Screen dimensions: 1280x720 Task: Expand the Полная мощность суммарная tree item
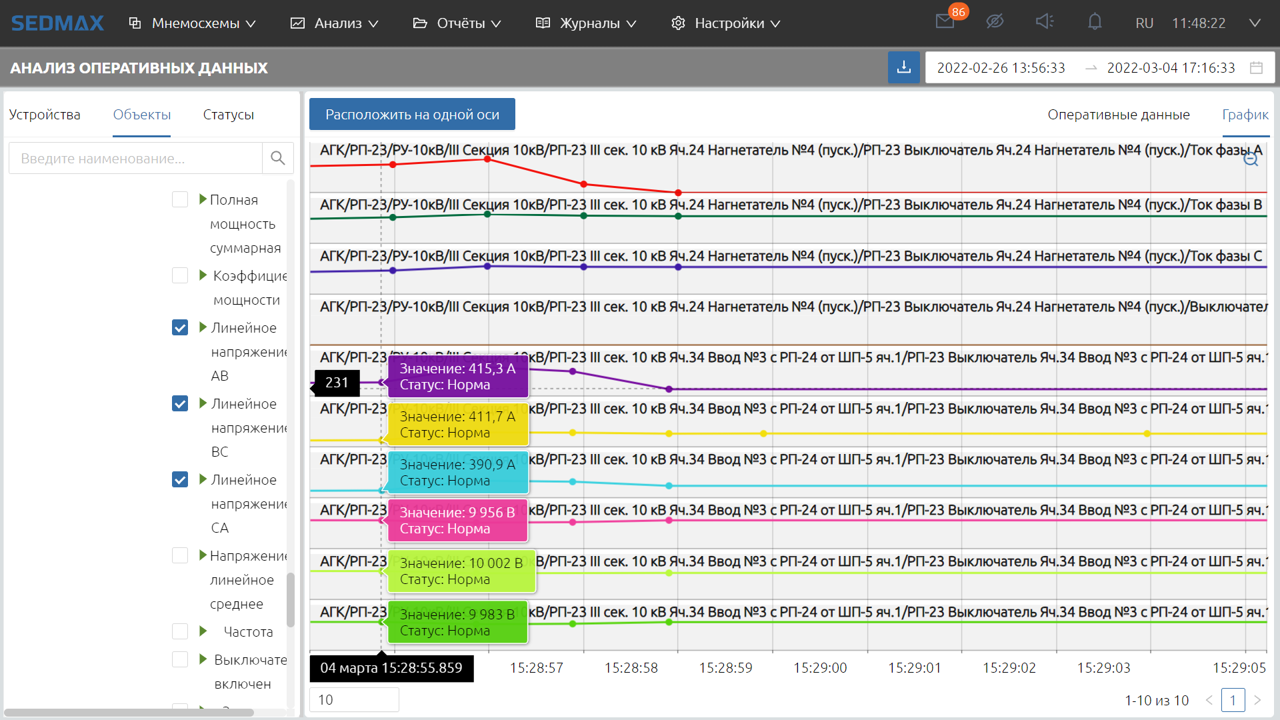point(203,200)
